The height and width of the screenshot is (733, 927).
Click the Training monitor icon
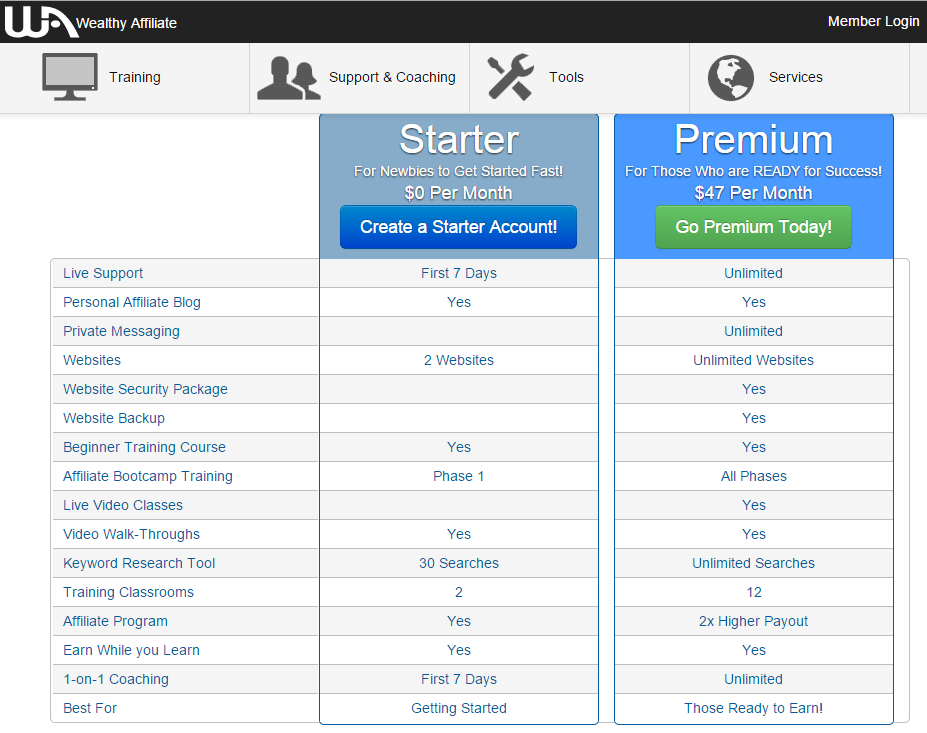pyautogui.click(x=70, y=77)
